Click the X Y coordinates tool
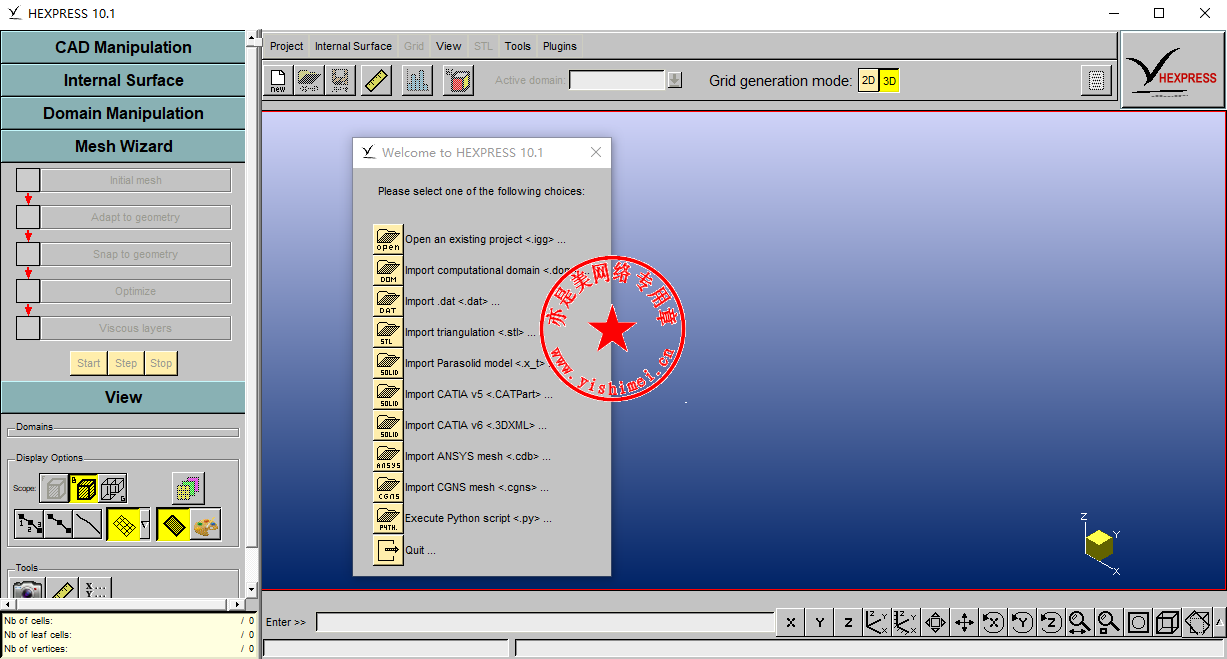 (x=95, y=589)
